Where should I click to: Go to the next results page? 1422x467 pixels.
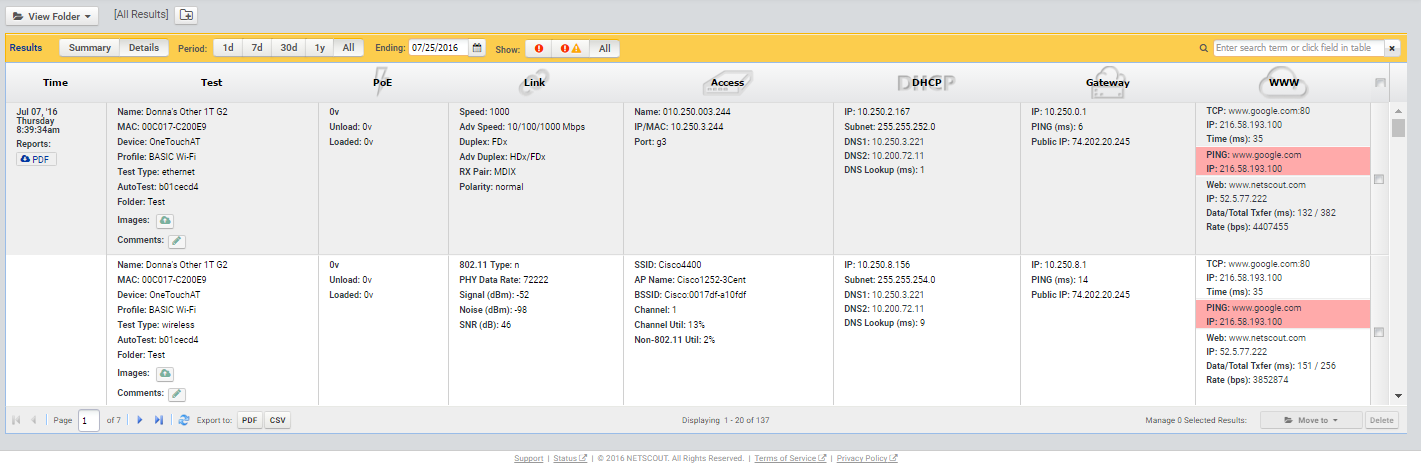tap(140, 421)
